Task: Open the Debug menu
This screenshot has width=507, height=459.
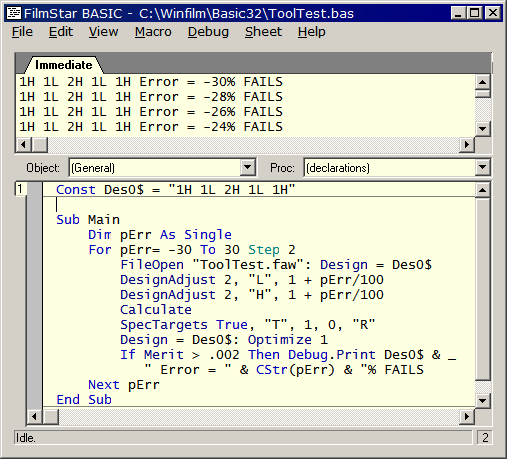Action: [x=208, y=32]
